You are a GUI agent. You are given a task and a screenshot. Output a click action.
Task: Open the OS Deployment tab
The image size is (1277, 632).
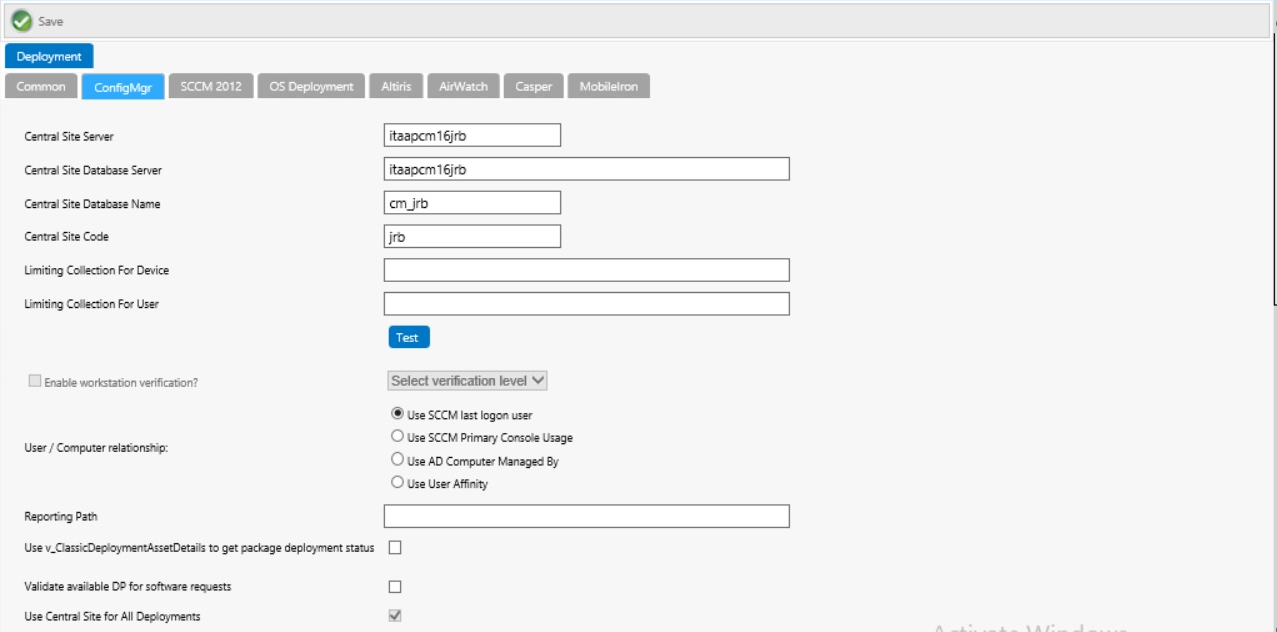pos(311,87)
